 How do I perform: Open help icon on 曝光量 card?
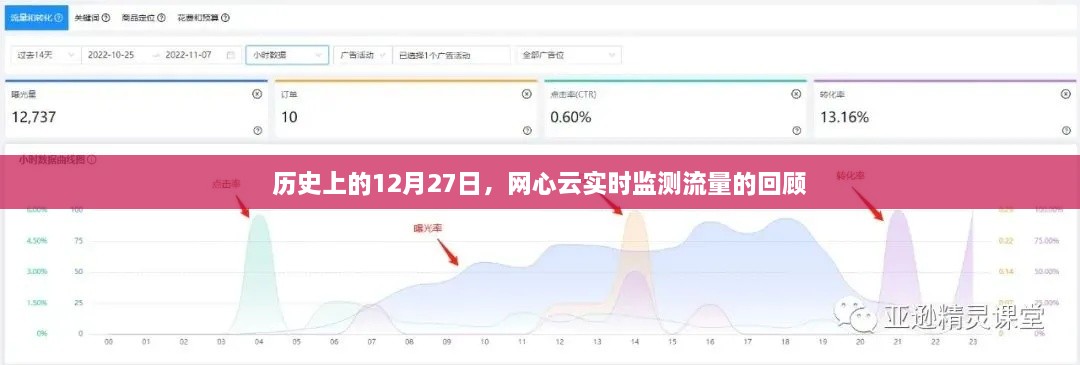pyautogui.click(x=258, y=130)
